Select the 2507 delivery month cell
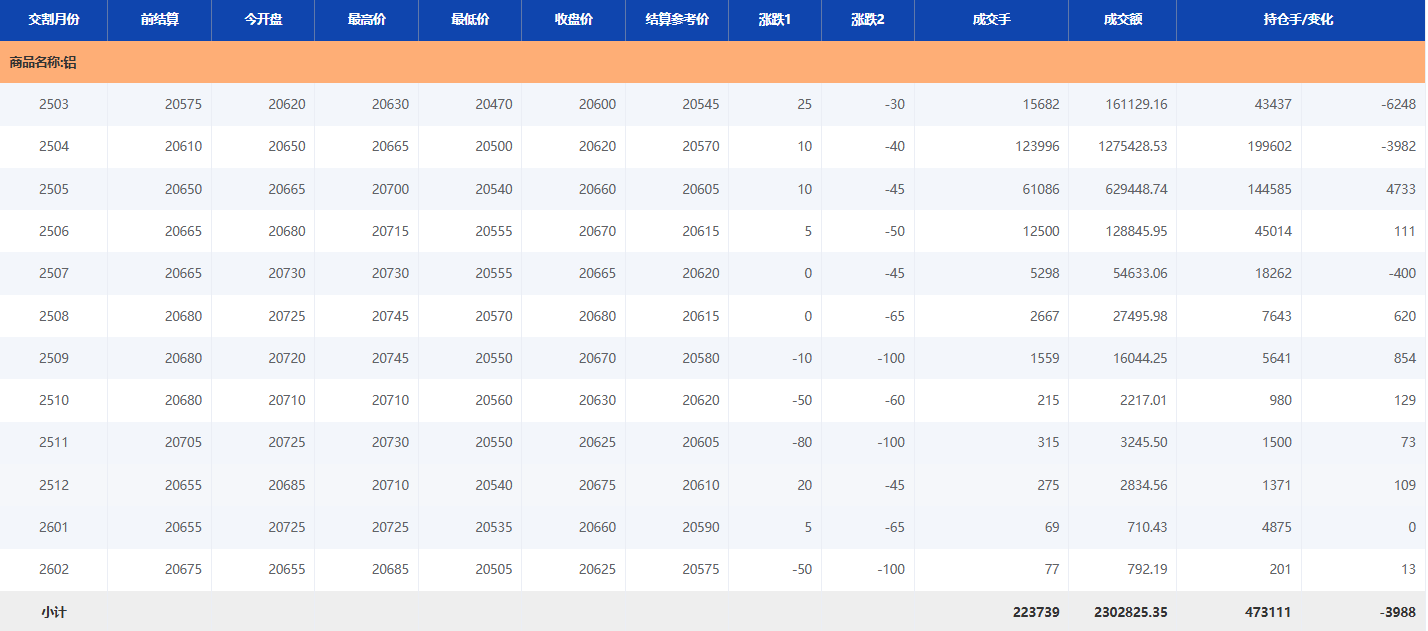This screenshot has height=631, width=1428. click(x=54, y=273)
